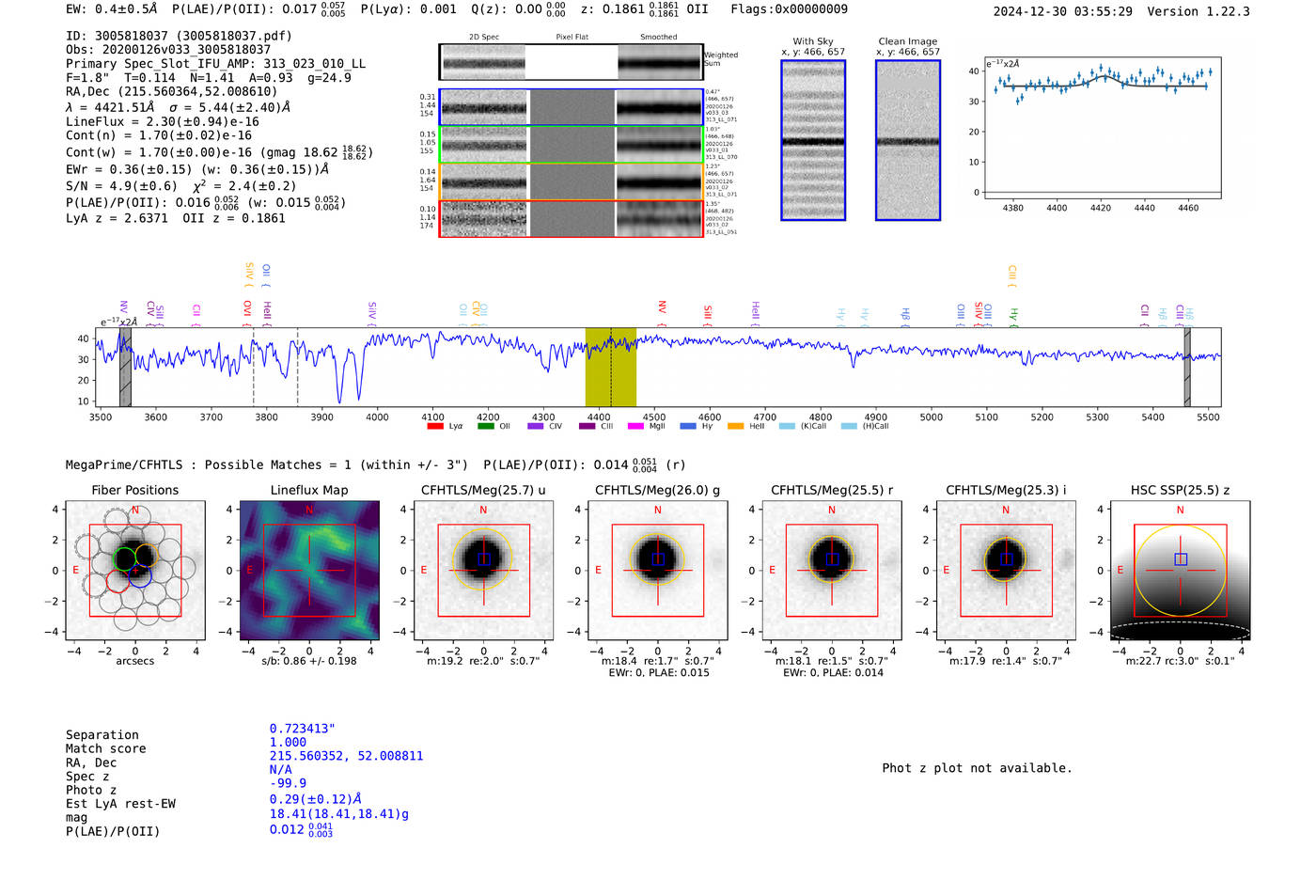
Task: Click the Weighted Sum 2D spectrum strip
Action: (x=572, y=62)
